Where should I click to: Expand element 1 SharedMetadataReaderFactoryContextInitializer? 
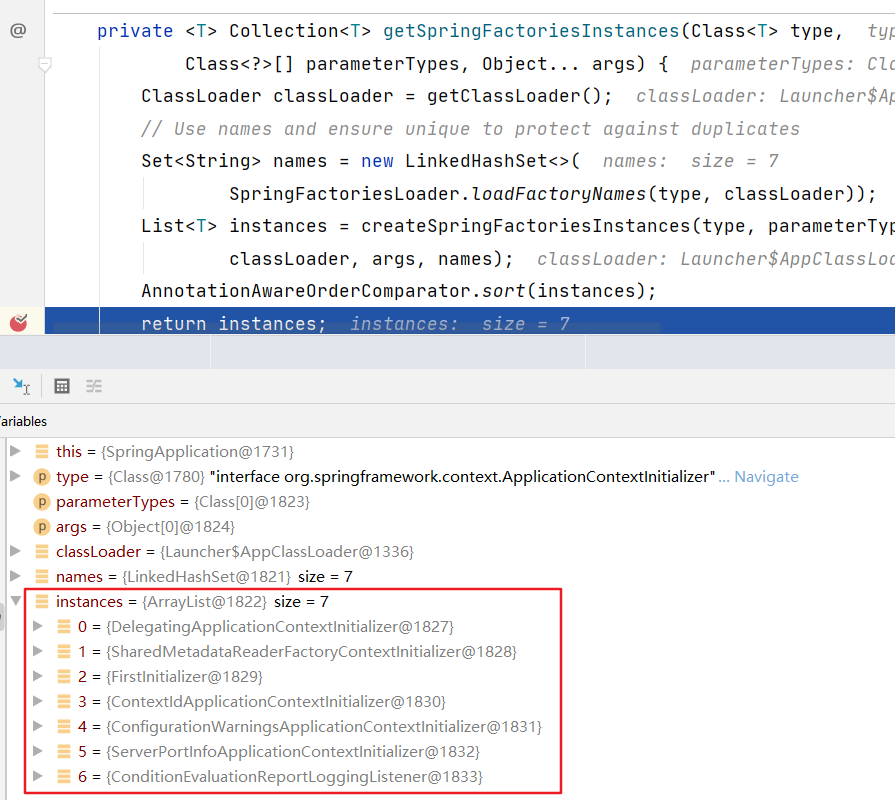coord(38,651)
